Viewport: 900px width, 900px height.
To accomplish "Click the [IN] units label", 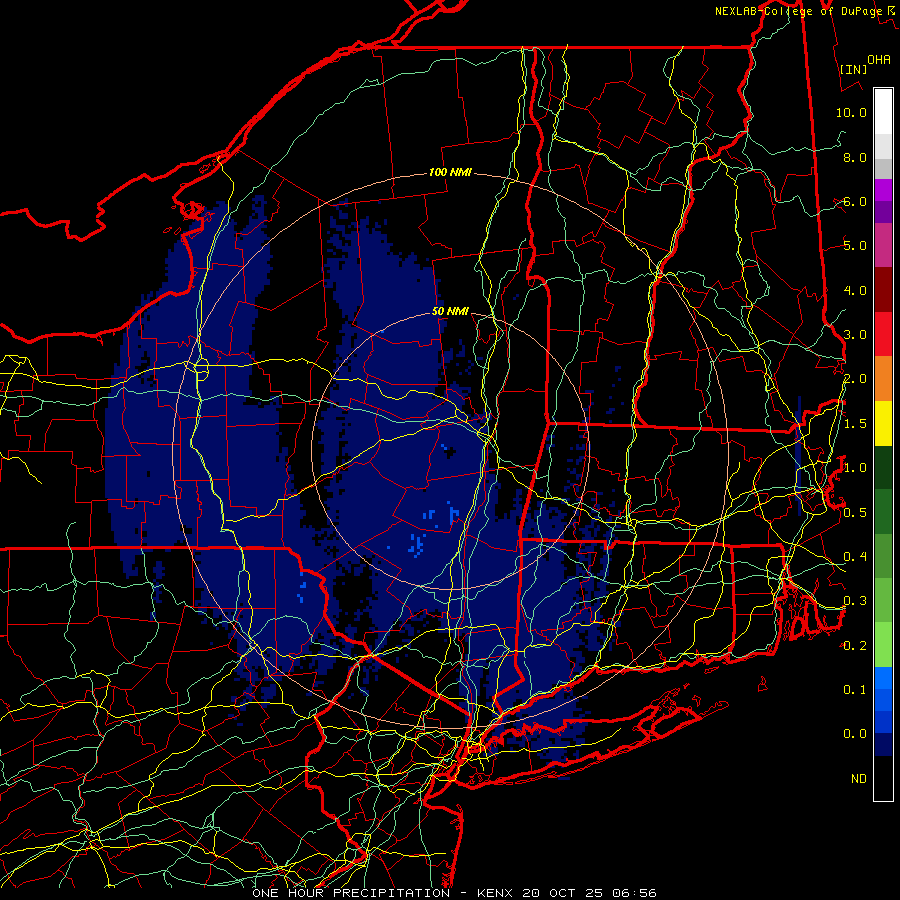I will (x=853, y=69).
